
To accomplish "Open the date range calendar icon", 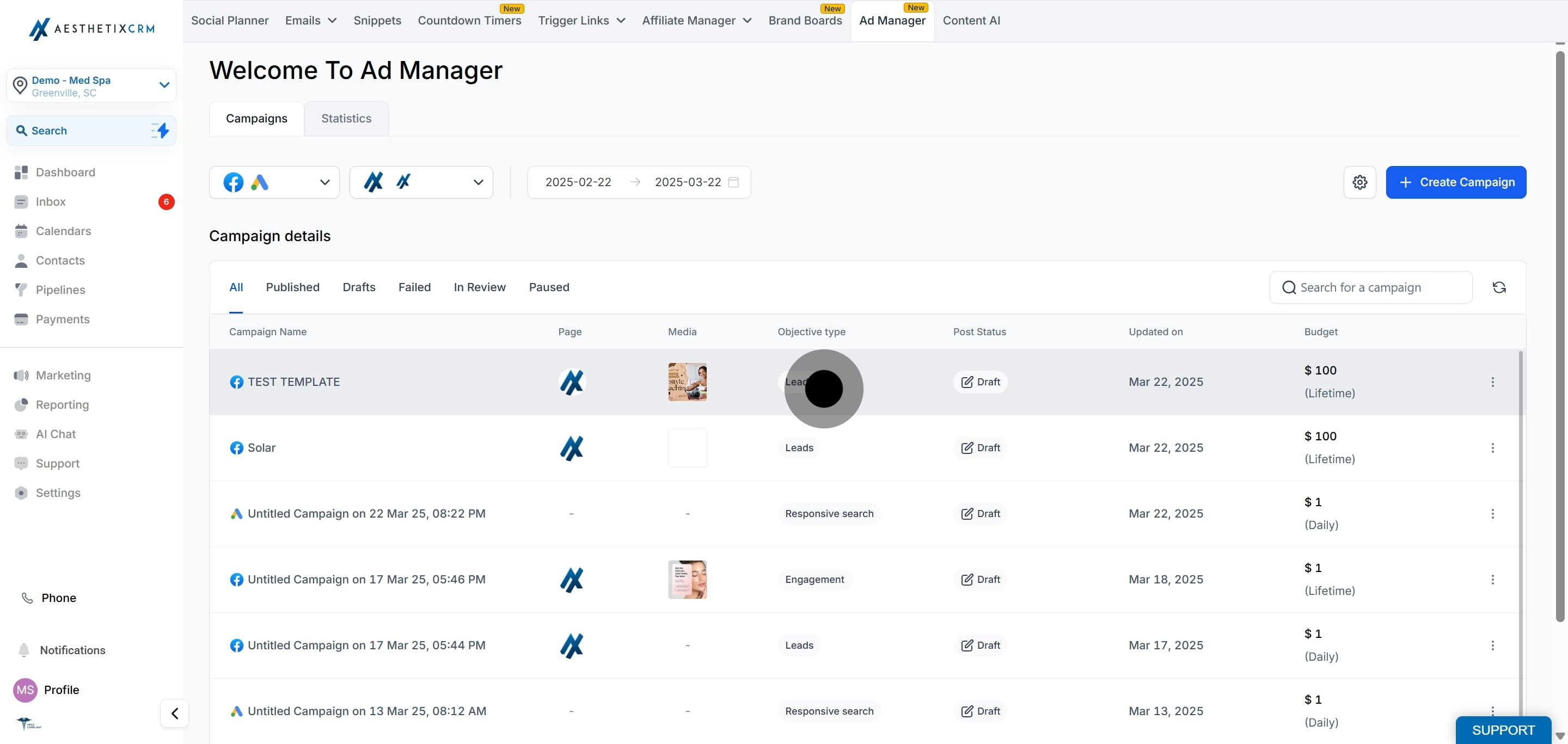I will [733, 182].
